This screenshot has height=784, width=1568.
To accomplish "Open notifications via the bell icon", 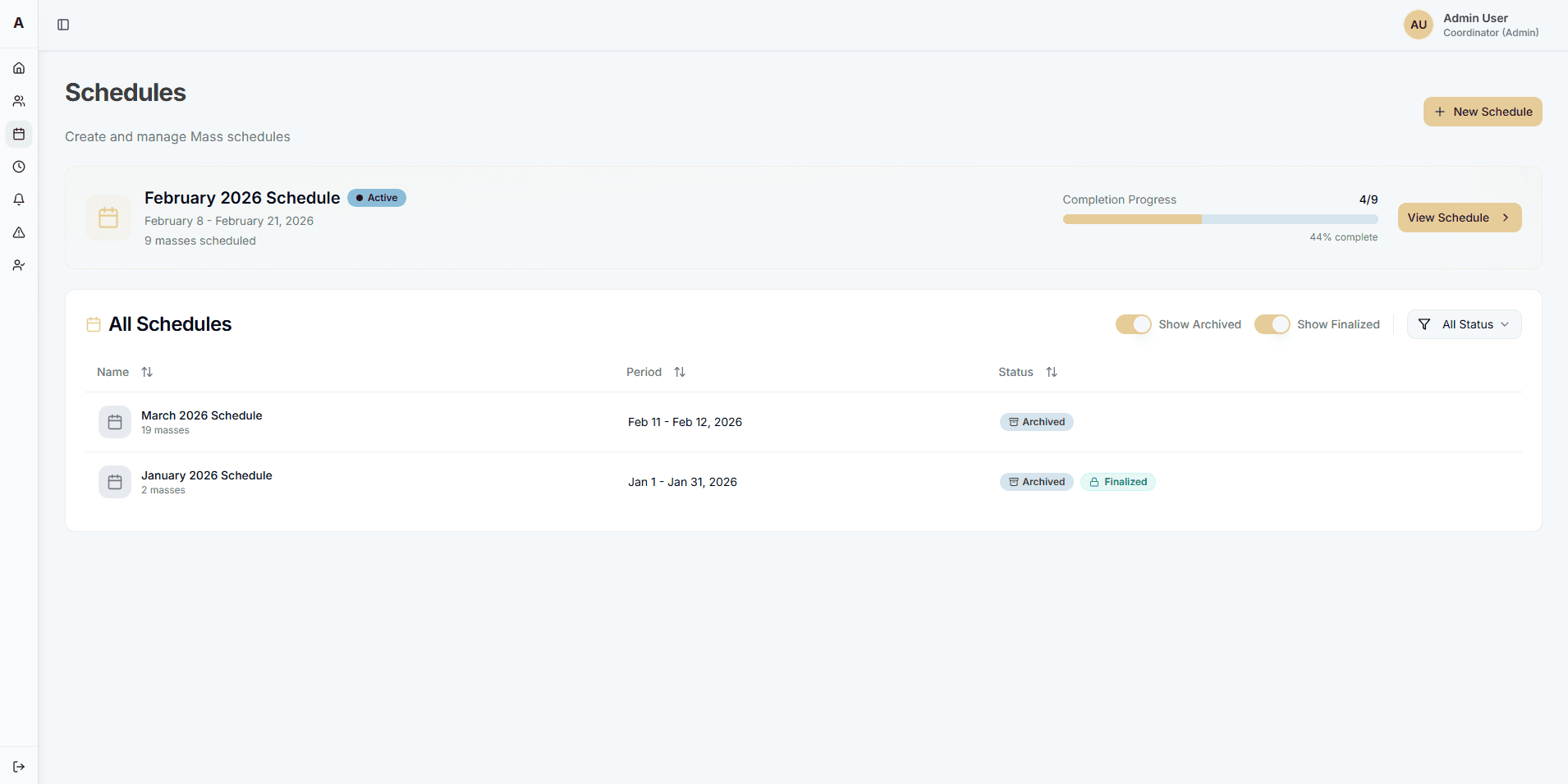I will pyautogui.click(x=18, y=199).
